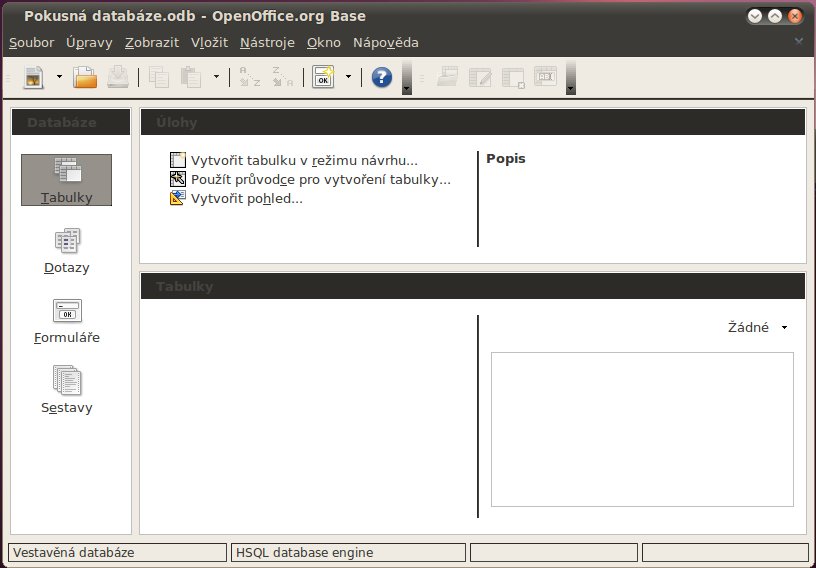816x568 pixels.
Task: Click the icon beside Vytvořit pohled
Action: pos(178,198)
